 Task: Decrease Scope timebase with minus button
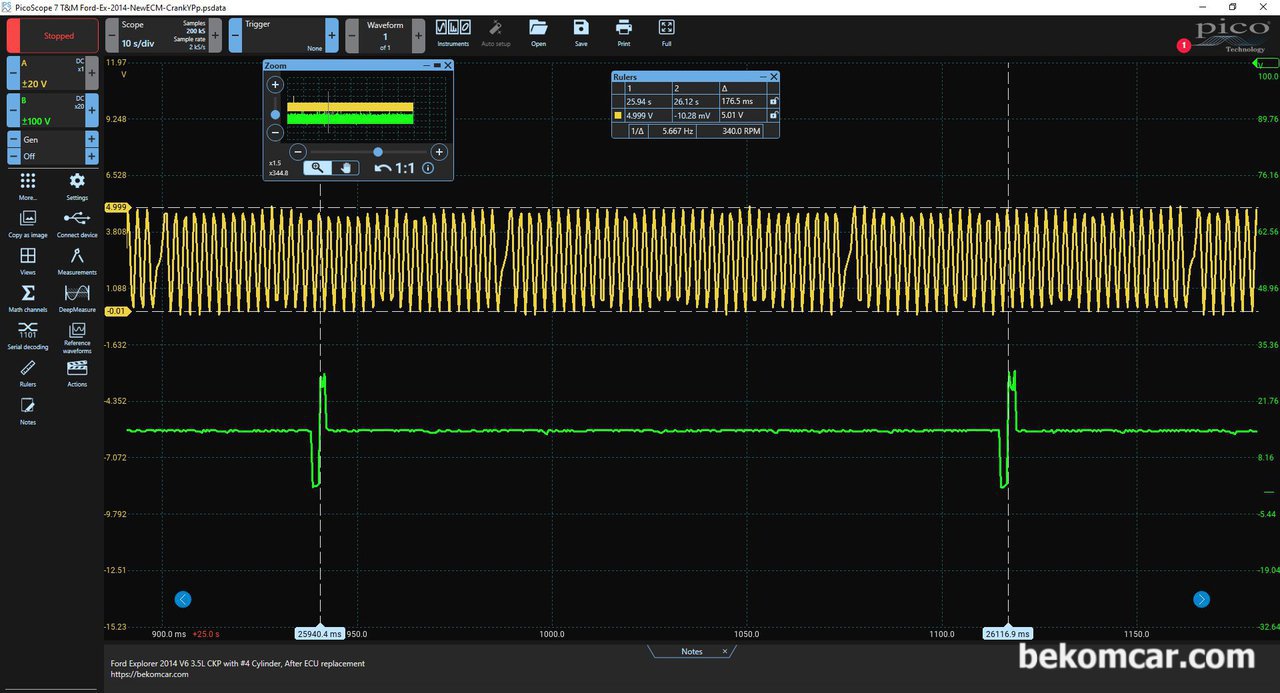pyautogui.click(x=111, y=36)
